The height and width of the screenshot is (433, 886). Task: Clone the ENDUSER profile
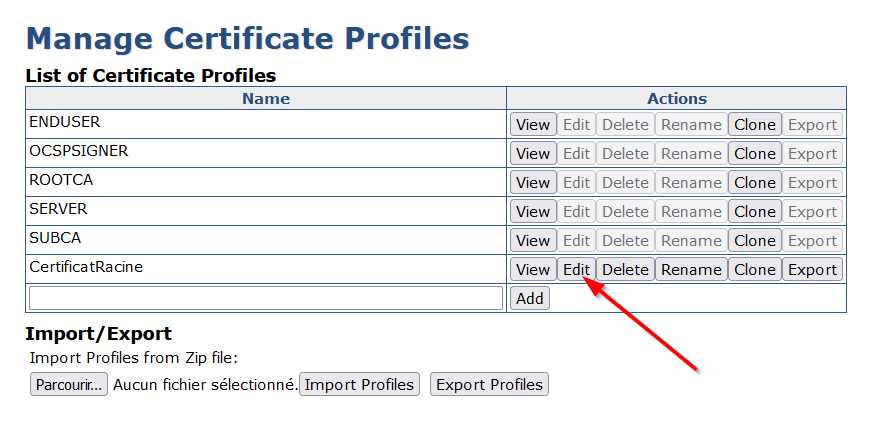(x=754, y=125)
